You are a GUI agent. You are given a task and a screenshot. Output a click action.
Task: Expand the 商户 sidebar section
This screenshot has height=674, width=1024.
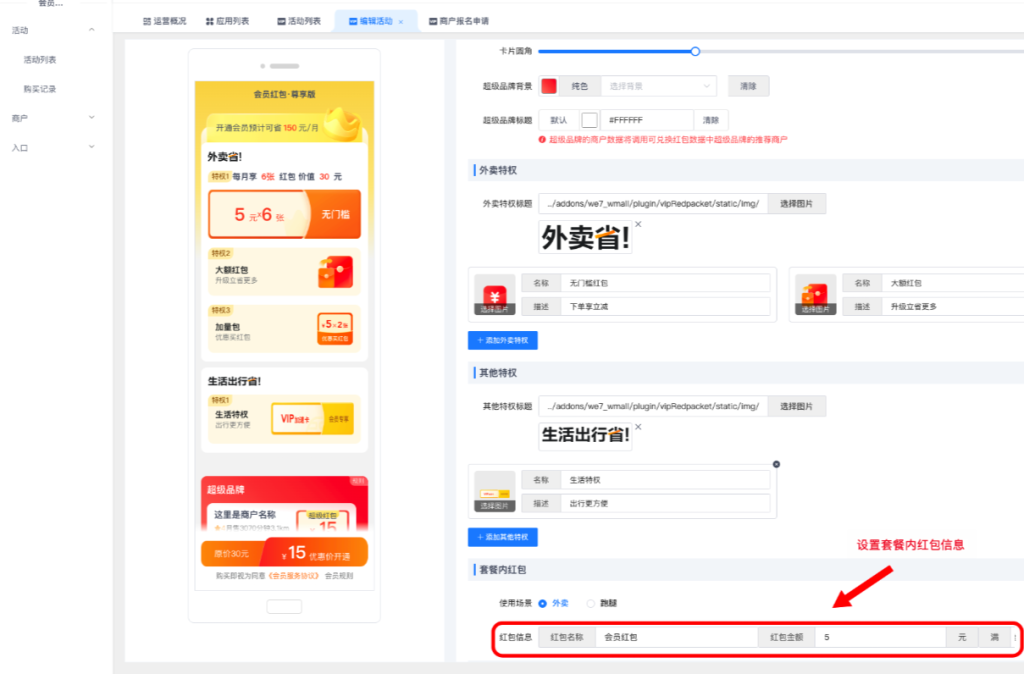click(x=92, y=118)
